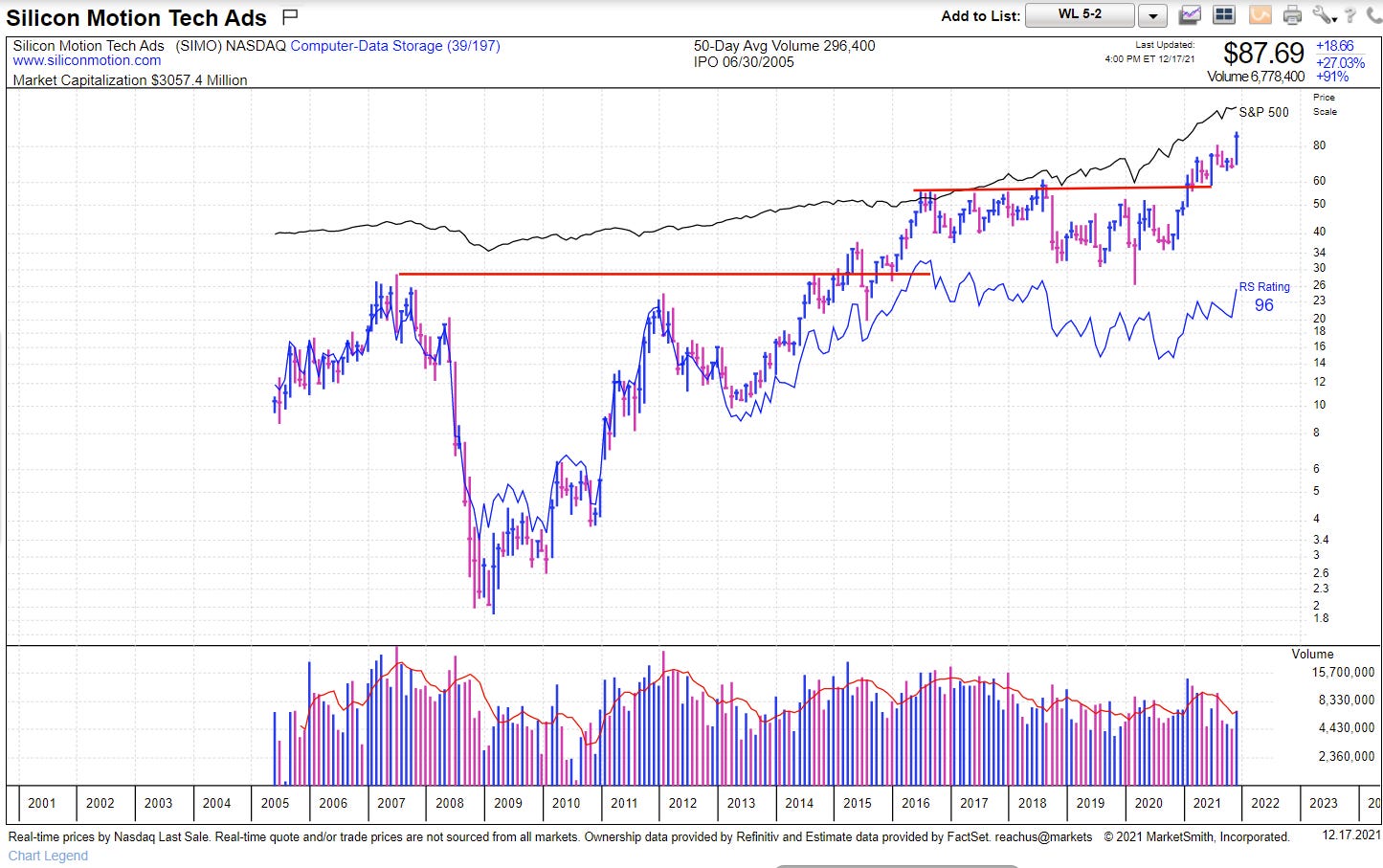Click the +27.03% percent change value
The image size is (1383, 868).
pos(1340,63)
